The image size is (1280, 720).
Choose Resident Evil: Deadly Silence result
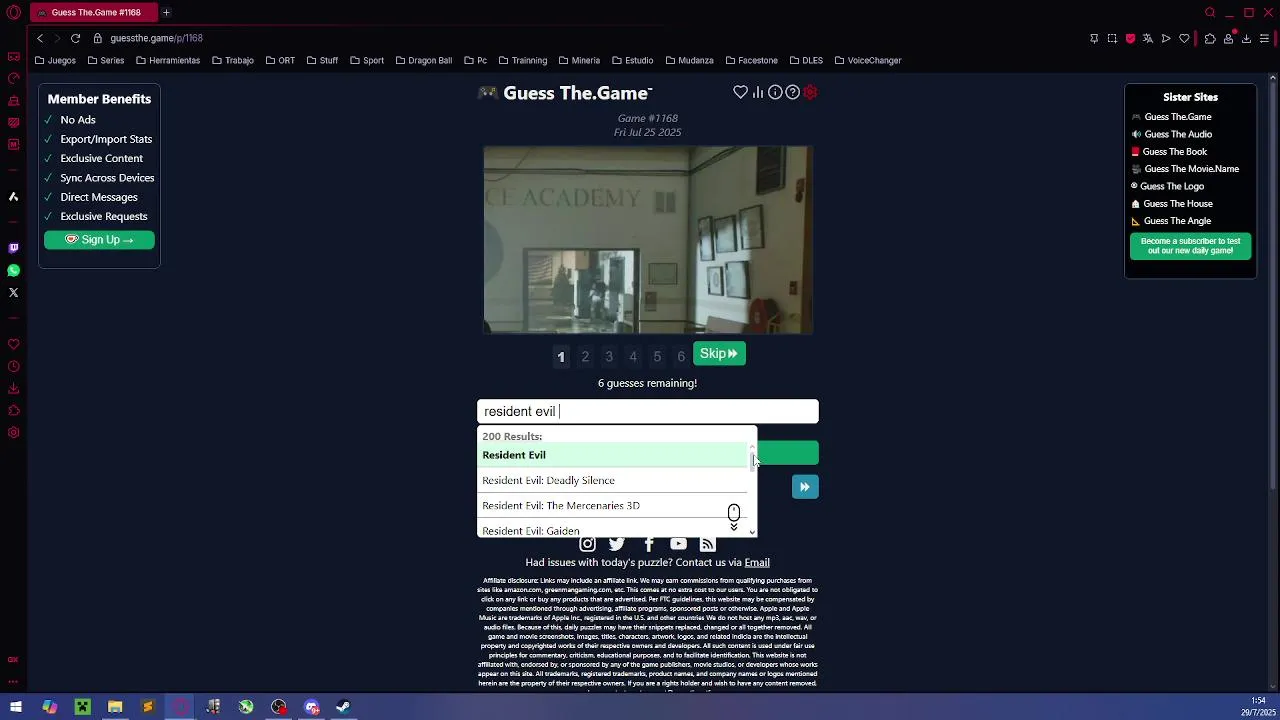pyautogui.click(x=612, y=480)
